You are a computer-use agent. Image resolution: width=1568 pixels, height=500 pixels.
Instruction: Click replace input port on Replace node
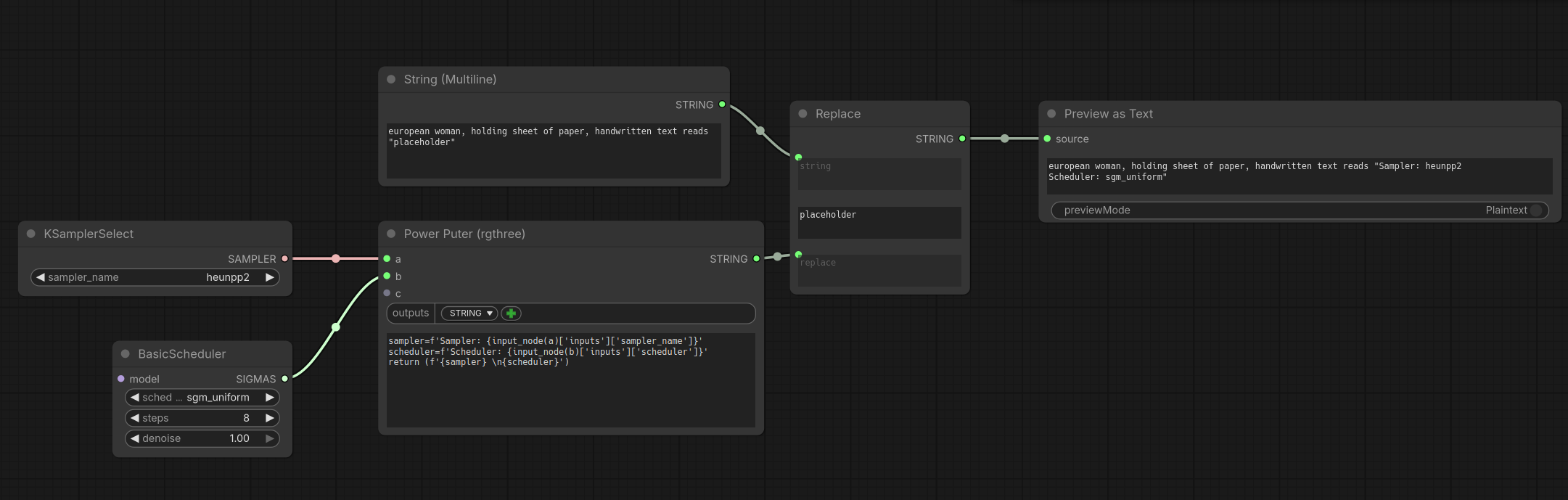[798, 254]
